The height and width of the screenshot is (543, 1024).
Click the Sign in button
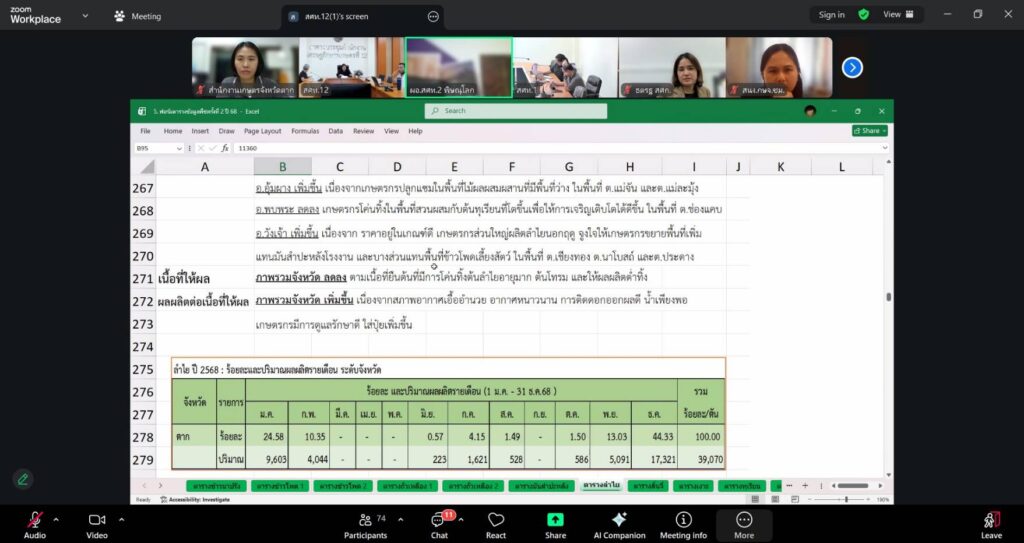pos(832,15)
